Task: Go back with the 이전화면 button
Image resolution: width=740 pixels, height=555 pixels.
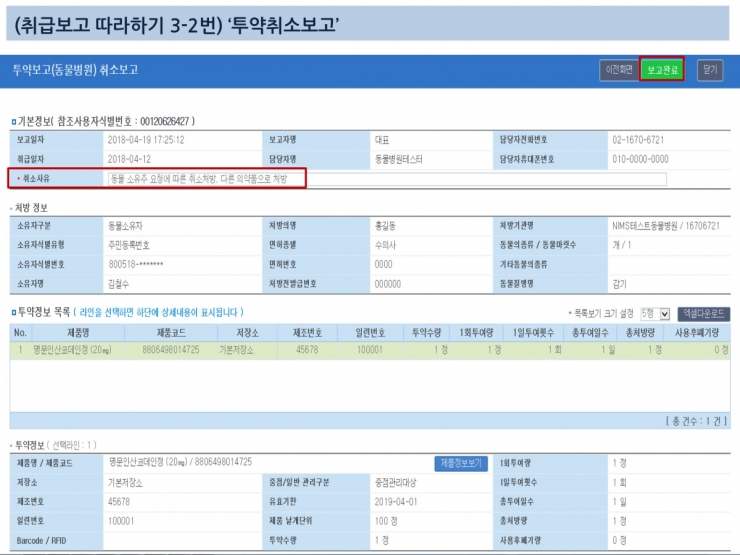Action: (617, 70)
